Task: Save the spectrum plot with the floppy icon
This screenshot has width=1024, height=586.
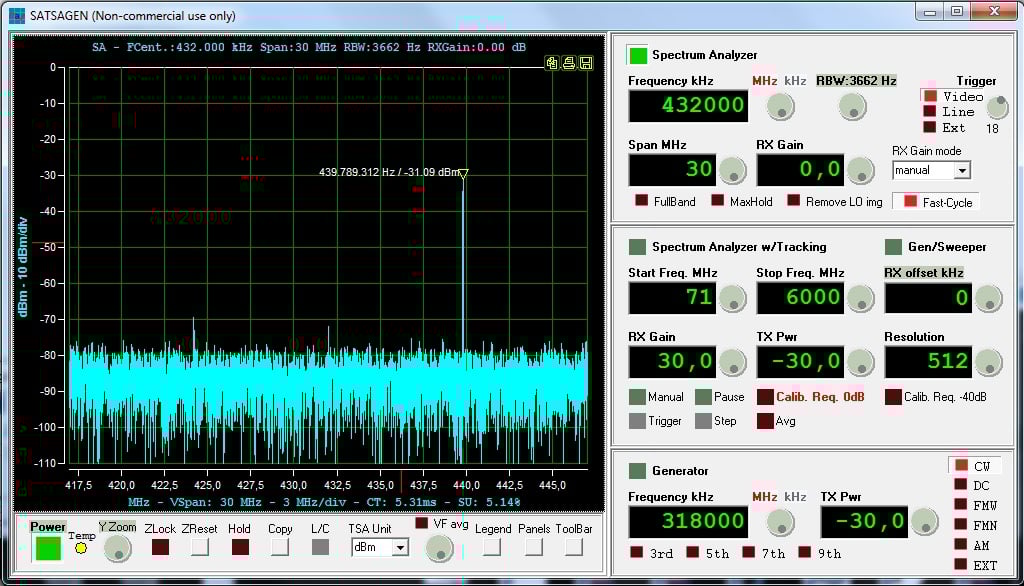Action: (x=586, y=63)
